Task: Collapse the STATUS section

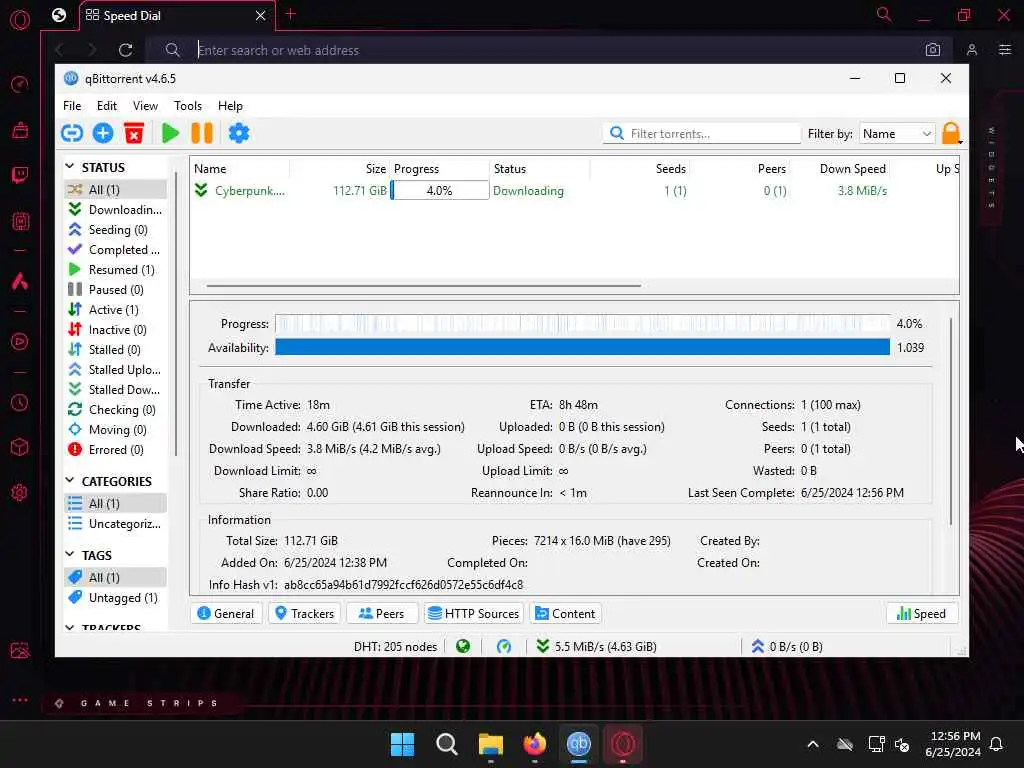Action: 70,167
